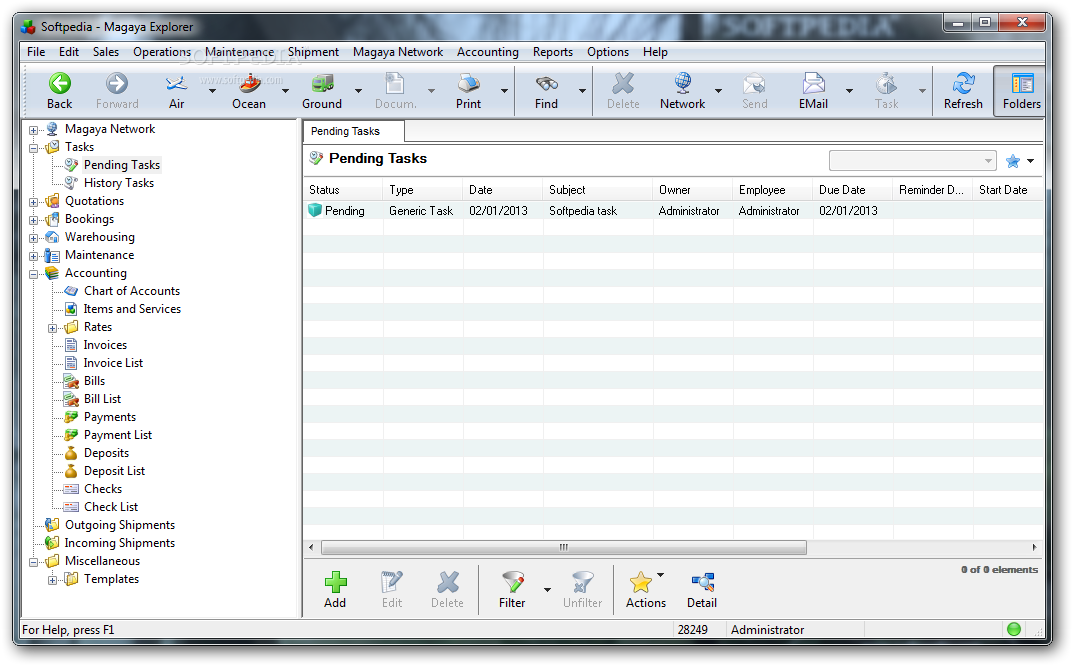This screenshot has height=666, width=1073.
Task: Click the Back toolbar icon
Action: [x=60, y=84]
